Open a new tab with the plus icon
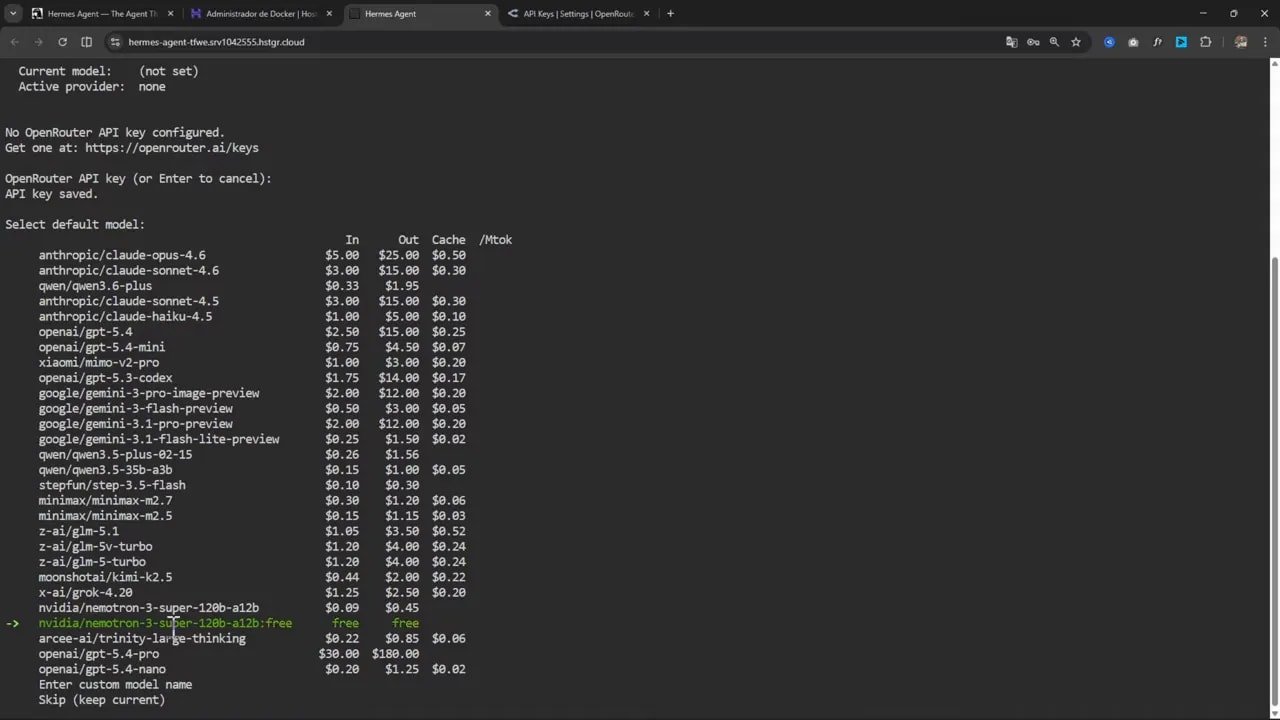Viewport: 1280px width, 720px height. point(670,14)
